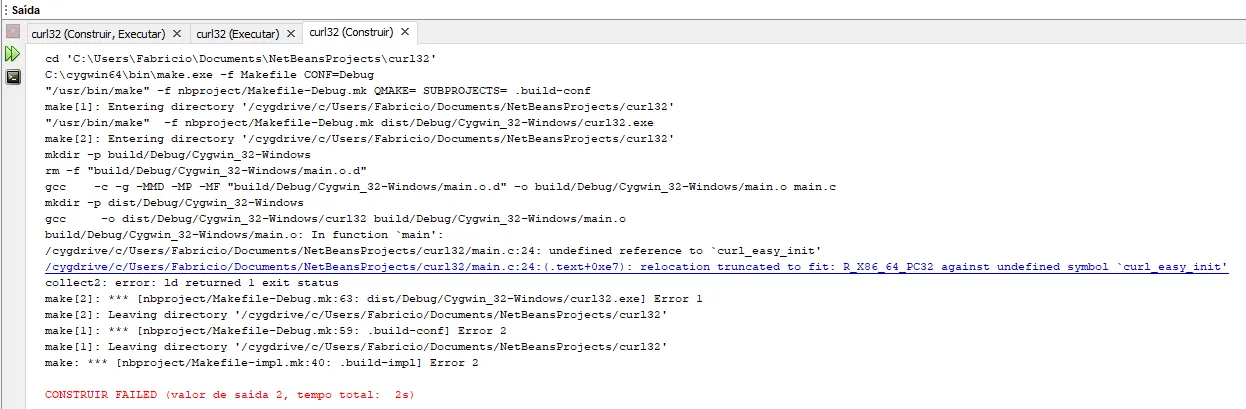Close the curl32 (Executar) tab

292,33
